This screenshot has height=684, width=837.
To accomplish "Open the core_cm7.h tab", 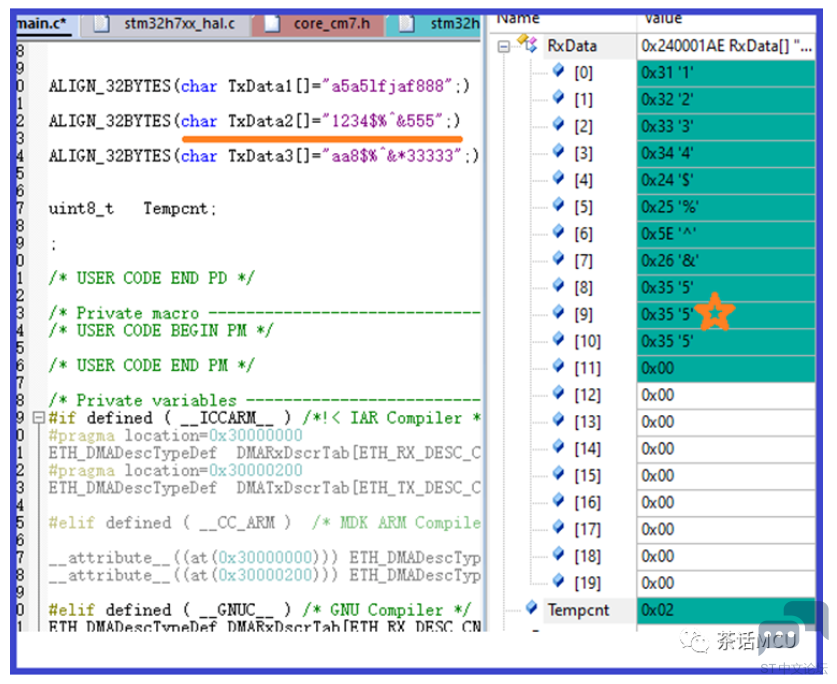I will click(x=319, y=24).
